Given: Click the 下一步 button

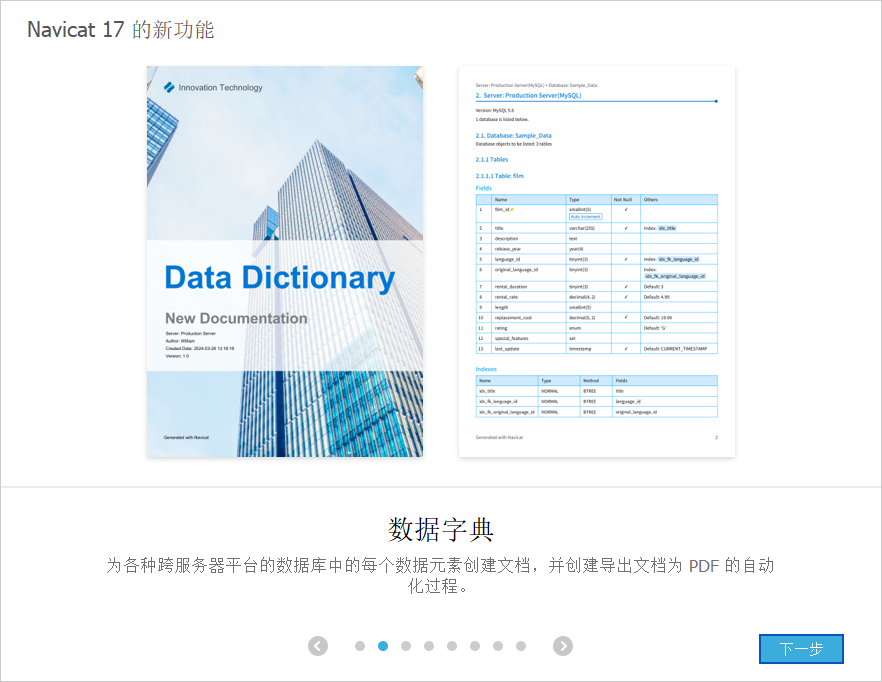Looking at the screenshot, I should click(801, 649).
